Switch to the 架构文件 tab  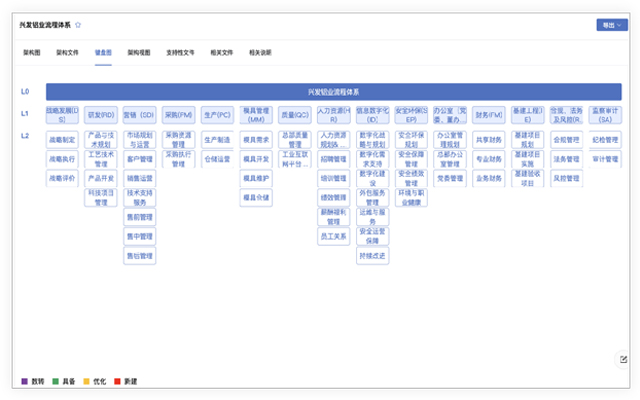(x=67, y=52)
